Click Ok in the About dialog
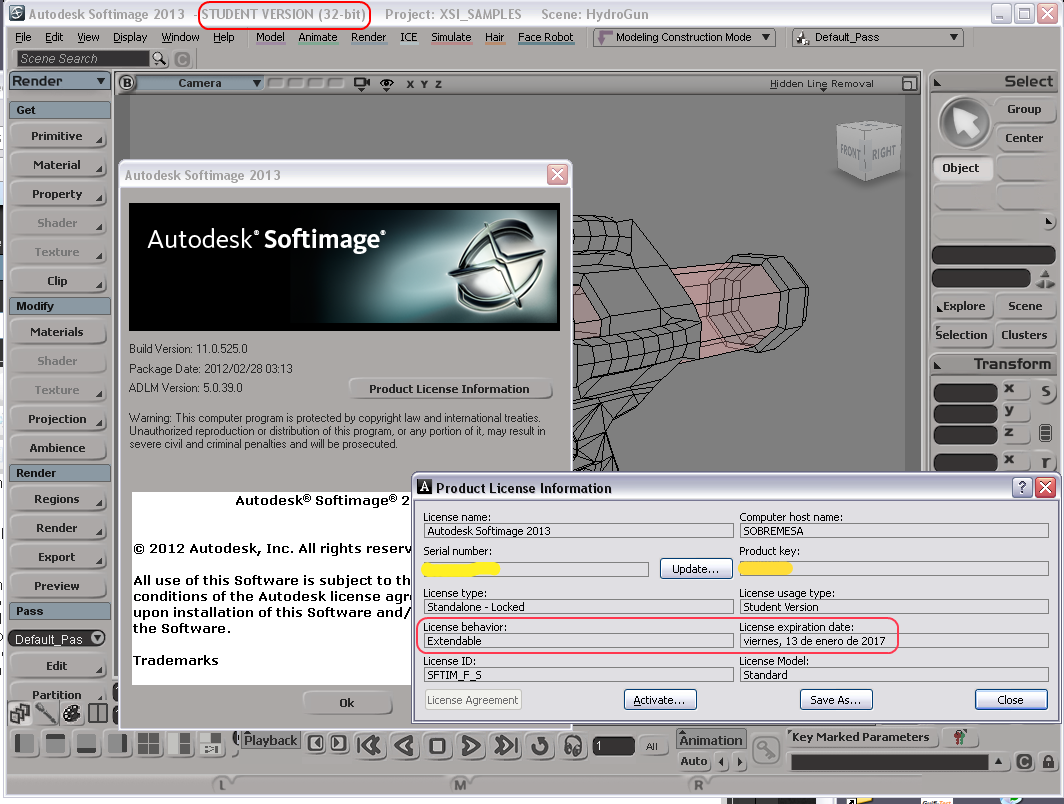The height and width of the screenshot is (804, 1064). pyautogui.click(x=347, y=703)
